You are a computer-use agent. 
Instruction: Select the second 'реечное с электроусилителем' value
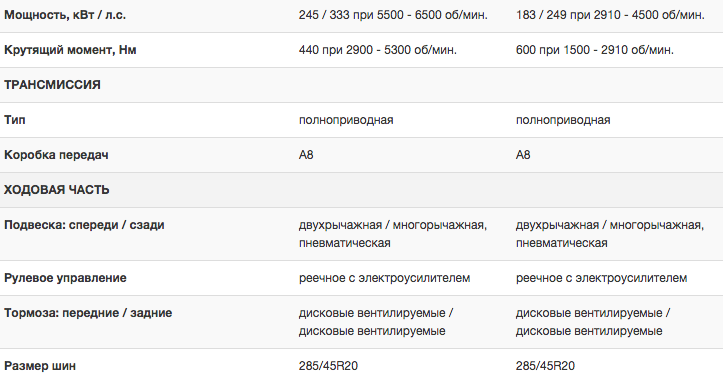[601, 278]
